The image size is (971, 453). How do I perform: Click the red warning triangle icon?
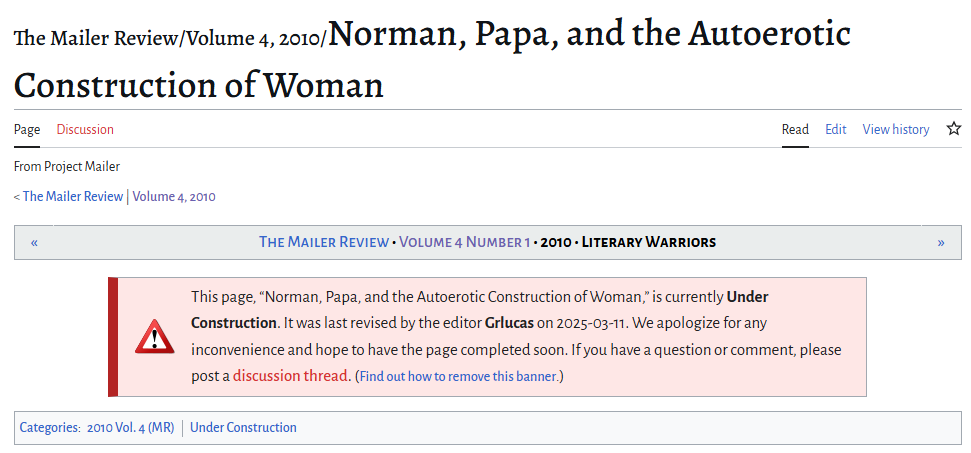(154, 337)
